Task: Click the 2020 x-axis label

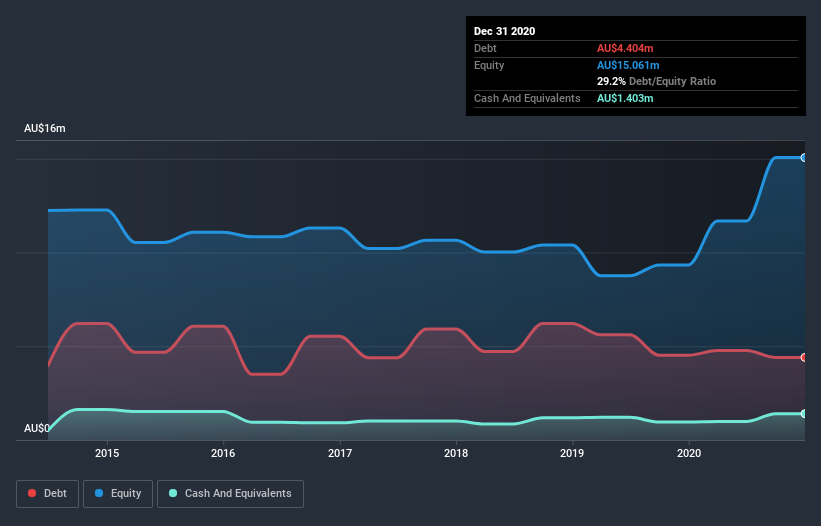Action: click(689, 453)
